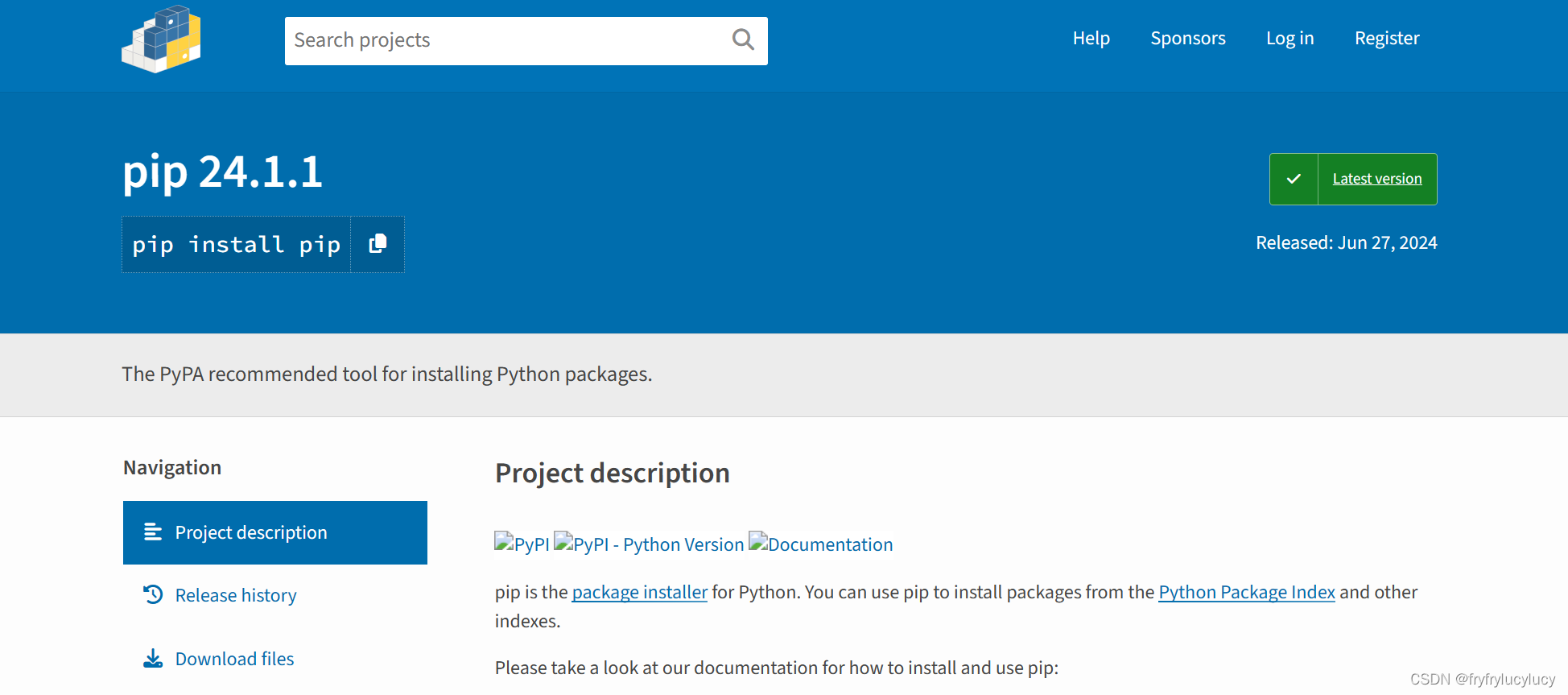Open the Release history tab

[236, 595]
